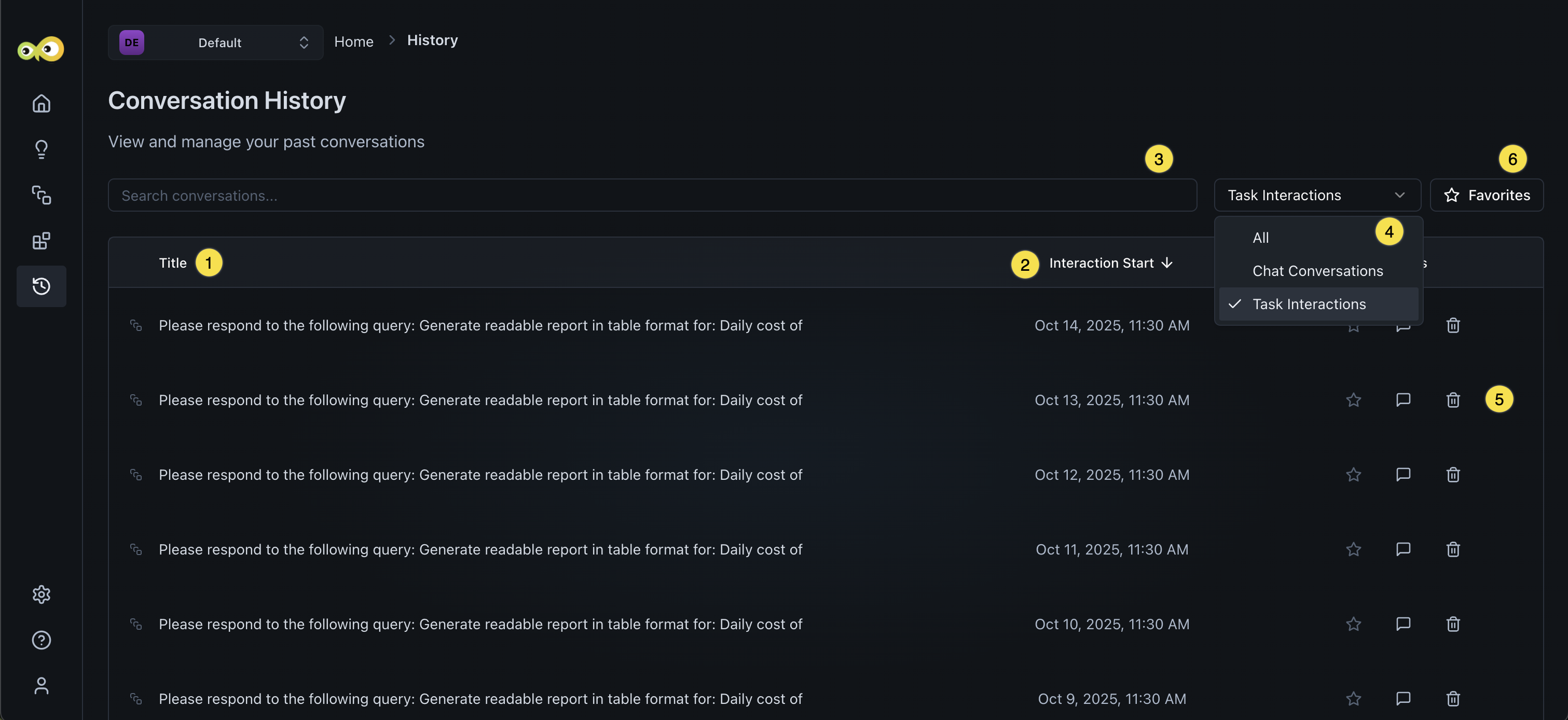Image resolution: width=1568 pixels, height=720 pixels.
Task: Star the Oct 13 conversation as favorite
Action: 1353,400
